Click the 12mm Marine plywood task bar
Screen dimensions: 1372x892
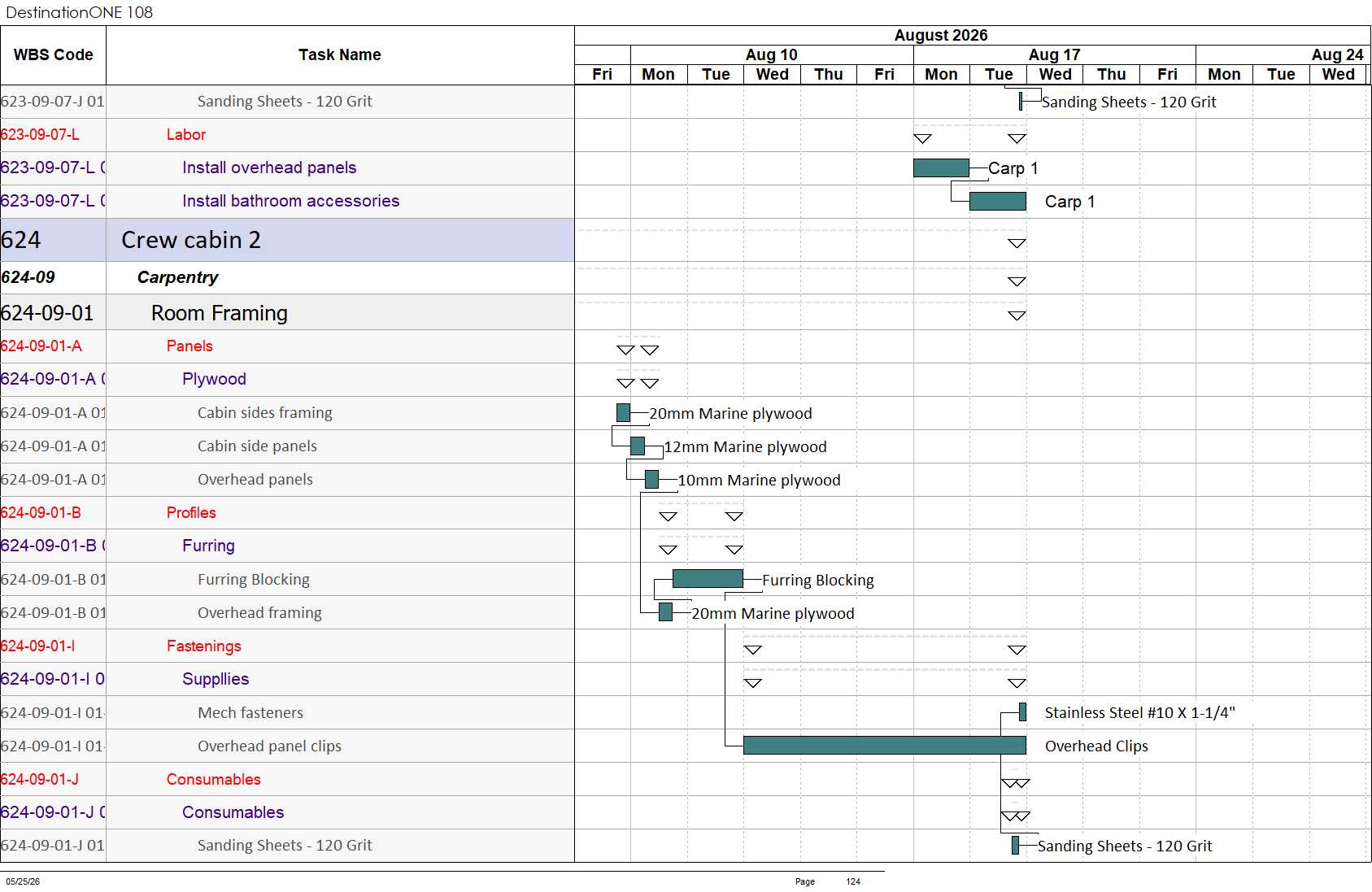[x=638, y=446]
